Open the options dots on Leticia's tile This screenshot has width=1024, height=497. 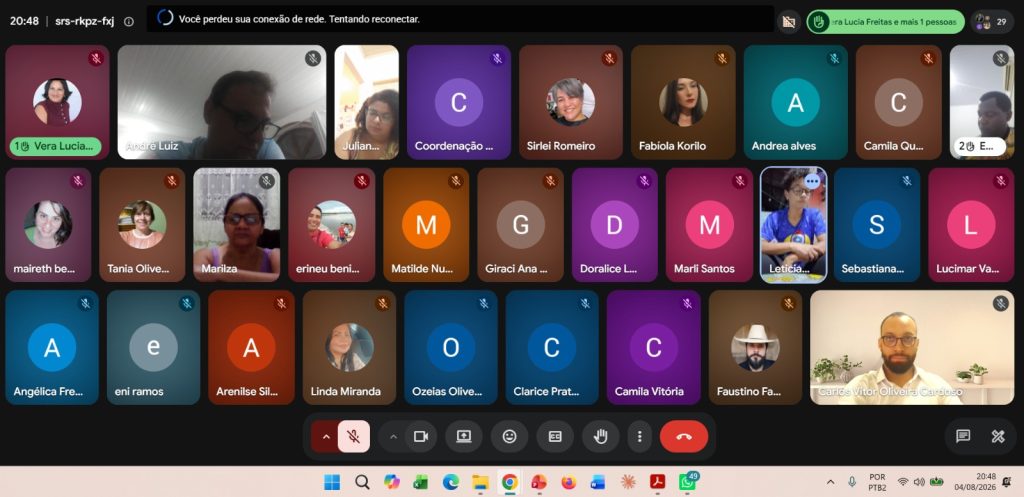812,180
